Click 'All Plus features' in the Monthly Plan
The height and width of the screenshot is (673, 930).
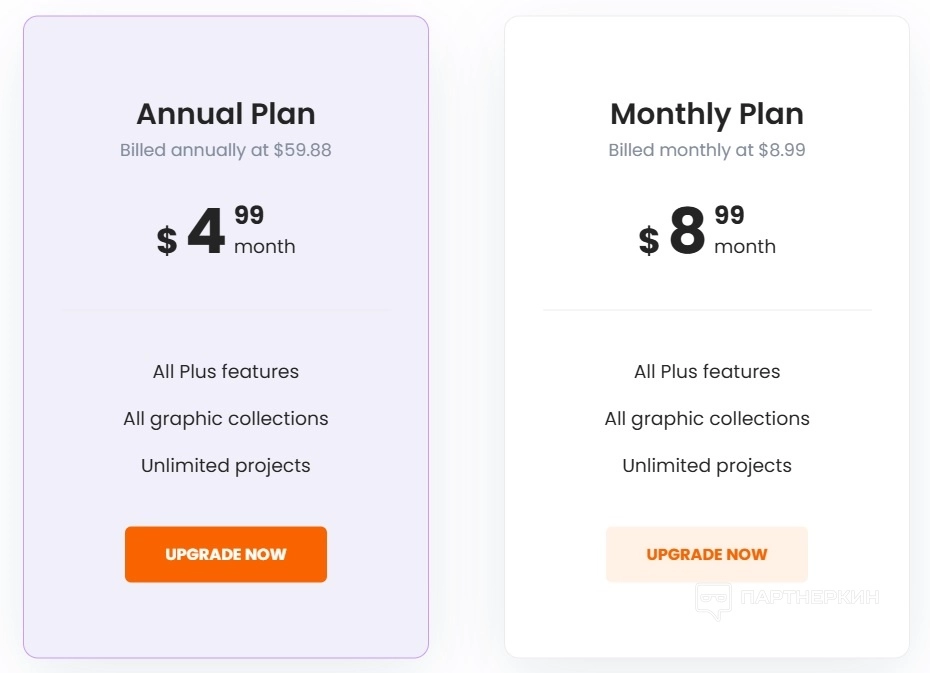coord(707,372)
